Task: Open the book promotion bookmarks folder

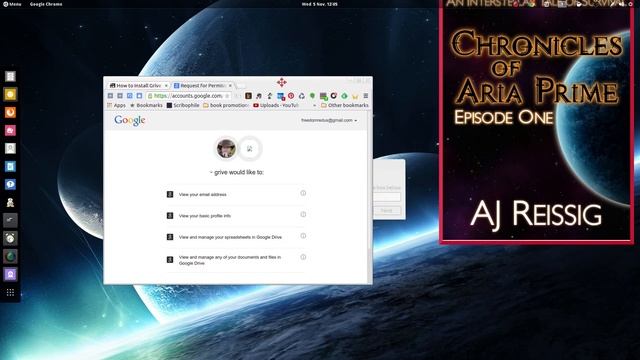Action: pos(226,105)
